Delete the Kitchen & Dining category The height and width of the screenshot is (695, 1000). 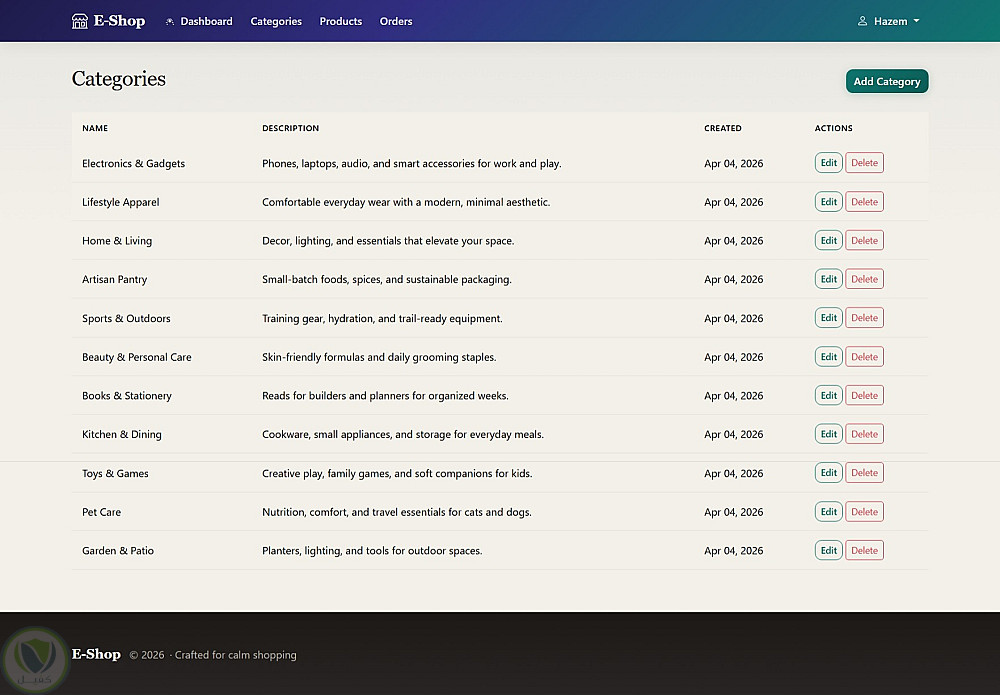coord(864,434)
